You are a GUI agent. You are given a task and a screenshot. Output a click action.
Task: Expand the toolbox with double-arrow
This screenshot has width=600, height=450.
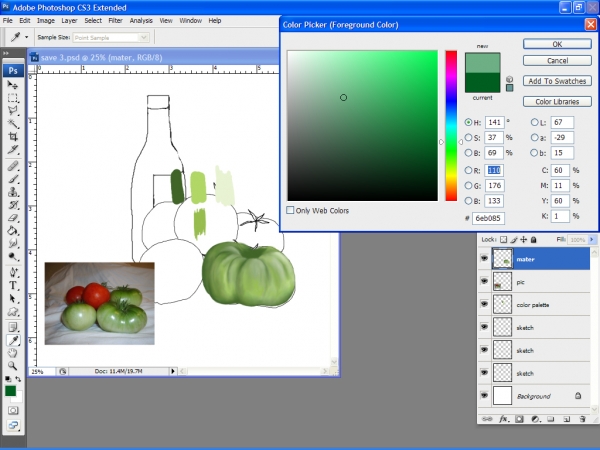click(7, 53)
